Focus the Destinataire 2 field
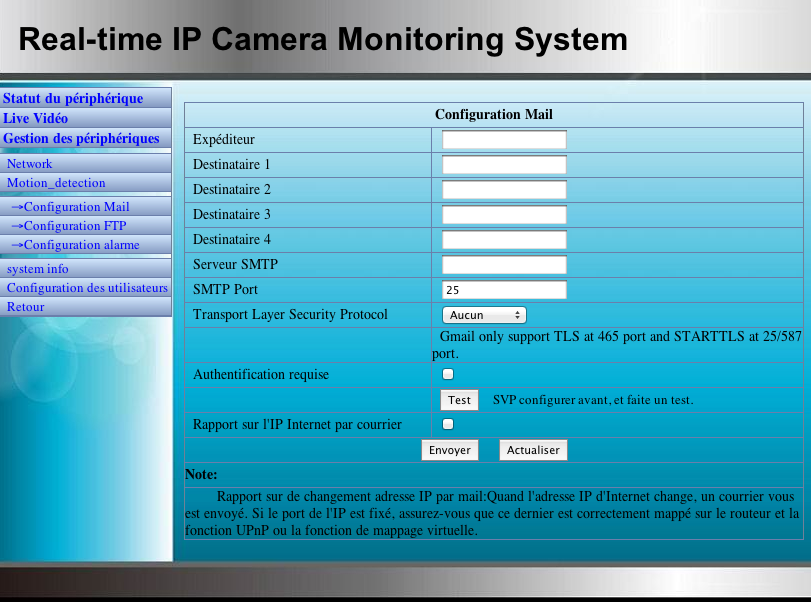This screenshot has height=602, width=811. (x=504, y=190)
